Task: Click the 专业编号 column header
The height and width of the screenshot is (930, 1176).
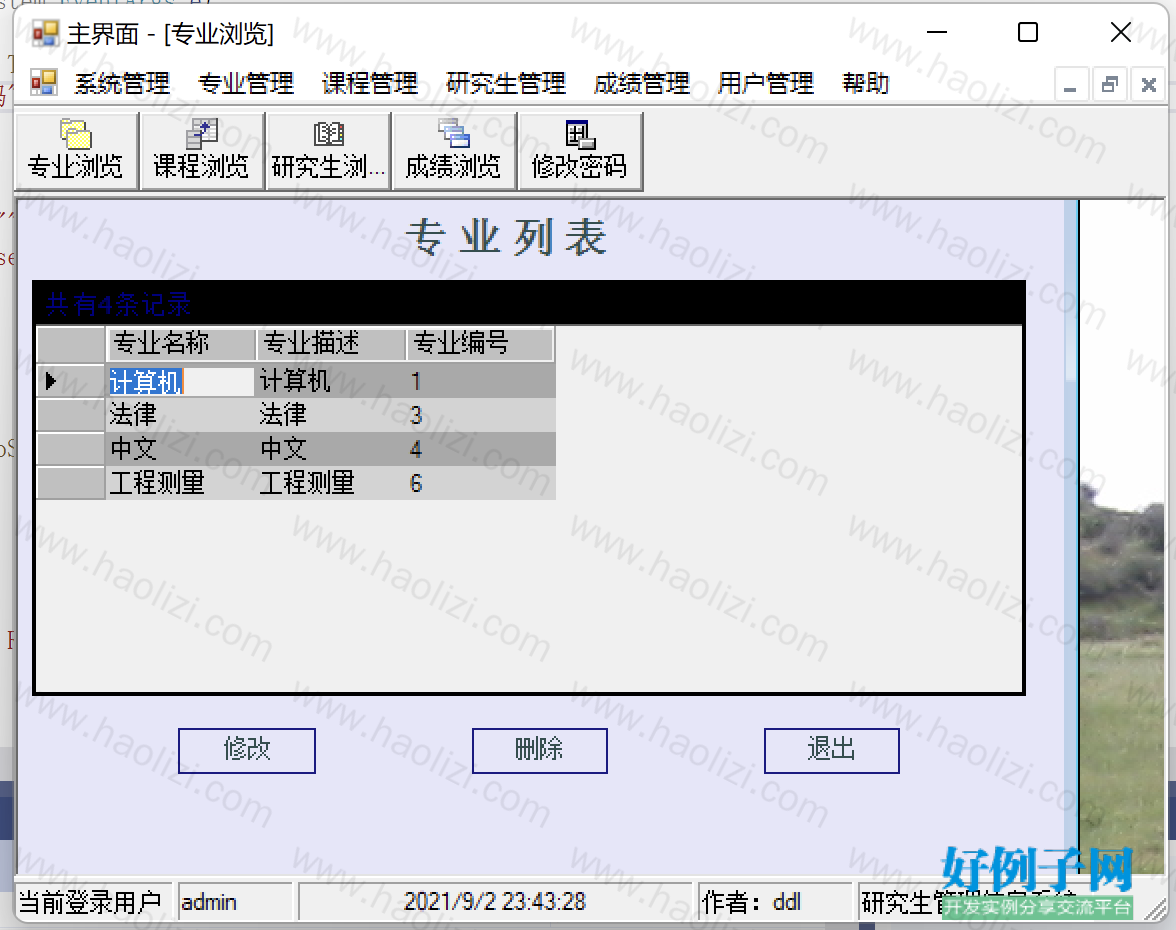Action: coord(480,344)
